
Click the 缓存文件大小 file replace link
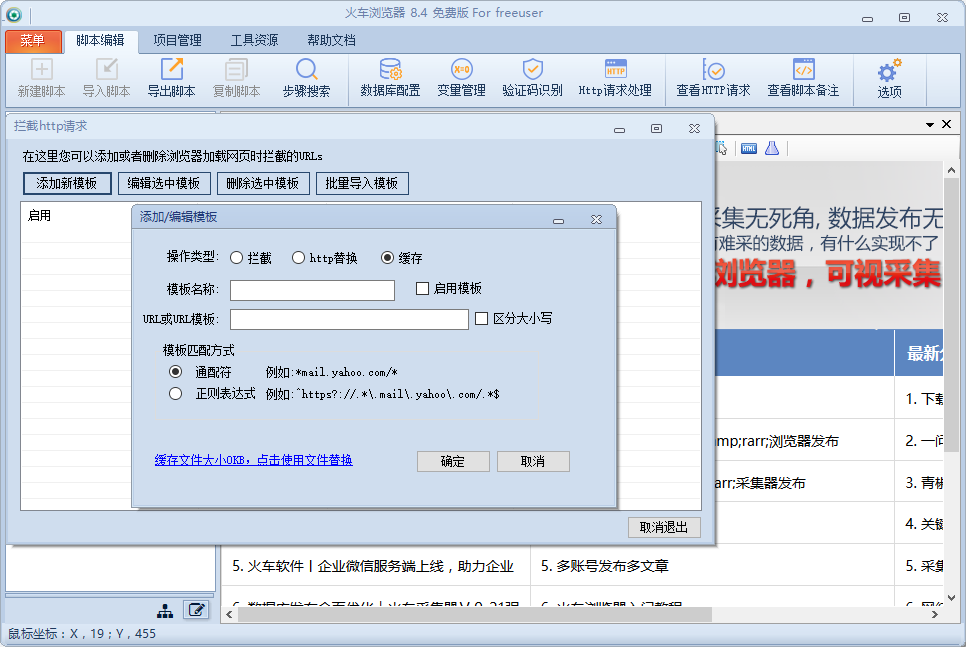[x=253, y=460]
